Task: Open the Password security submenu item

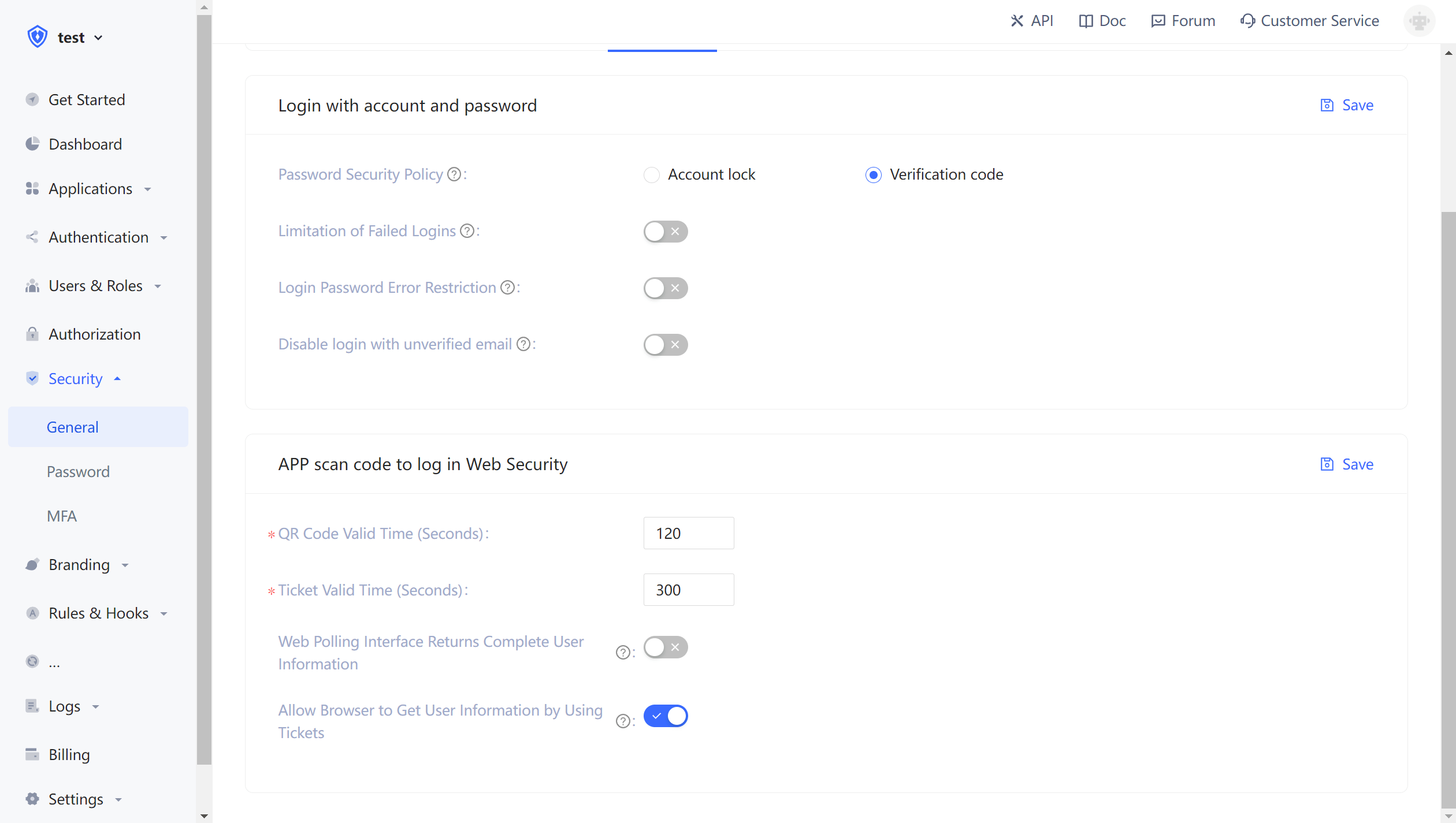Action: 78,472
